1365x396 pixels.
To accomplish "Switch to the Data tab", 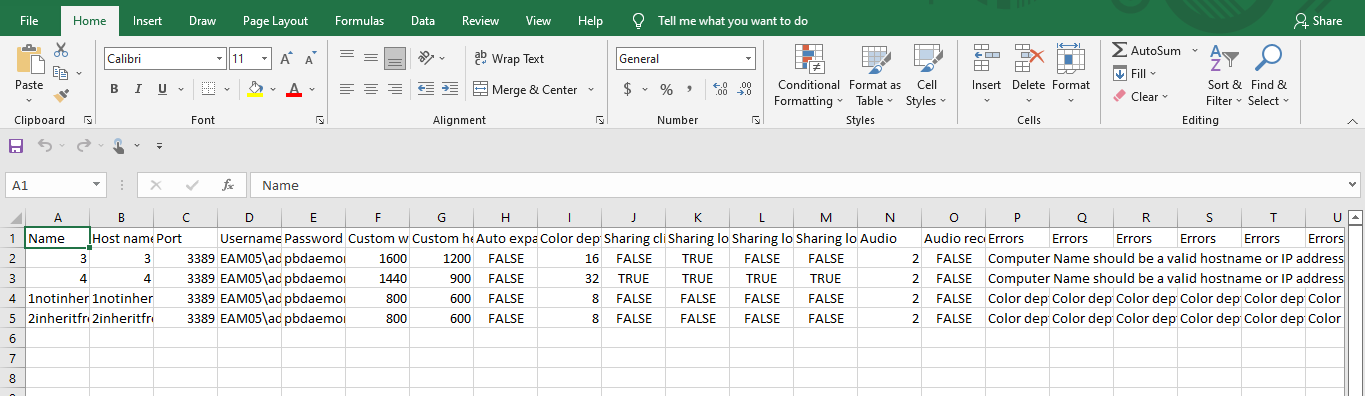I will coord(423,20).
